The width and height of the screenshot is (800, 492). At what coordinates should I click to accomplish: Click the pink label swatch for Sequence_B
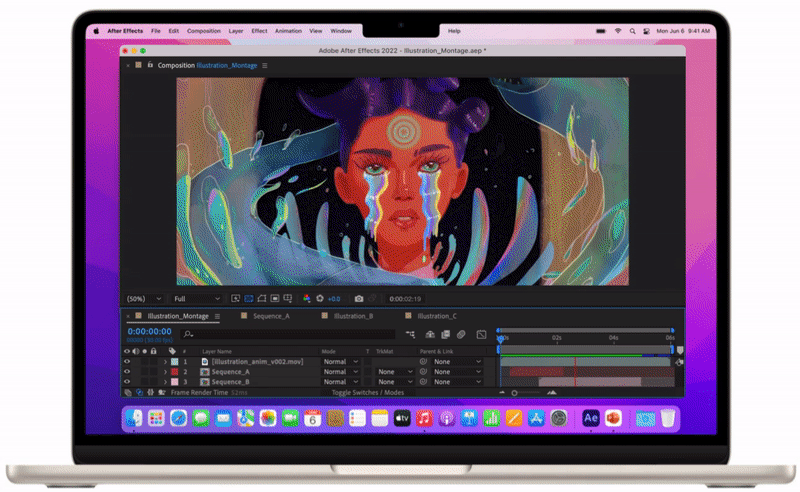coord(174,382)
